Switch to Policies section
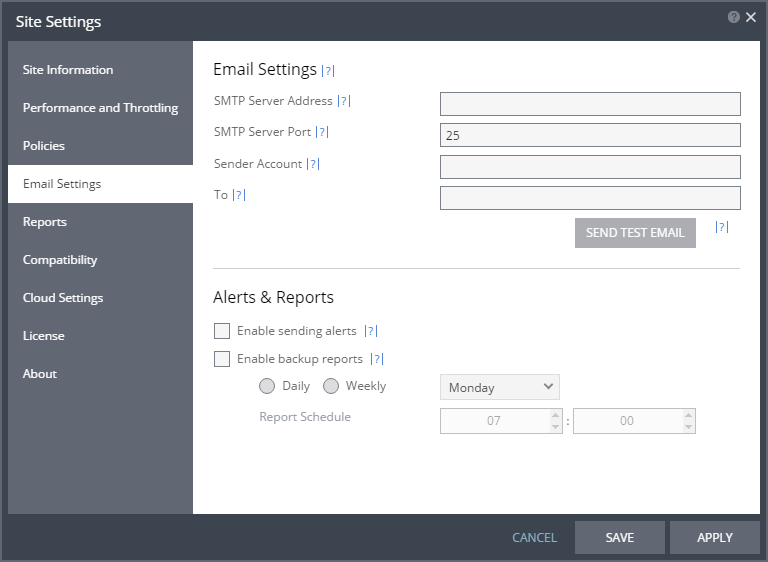The height and width of the screenshot is (562, 768). pos(100,146)
